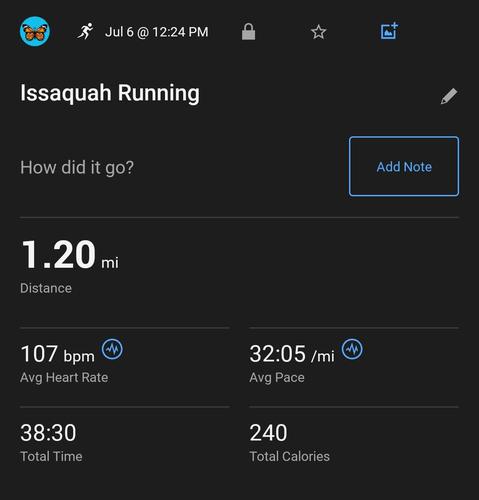
Task: Toggle the privacy lock icon
Action: pos(248,32)
